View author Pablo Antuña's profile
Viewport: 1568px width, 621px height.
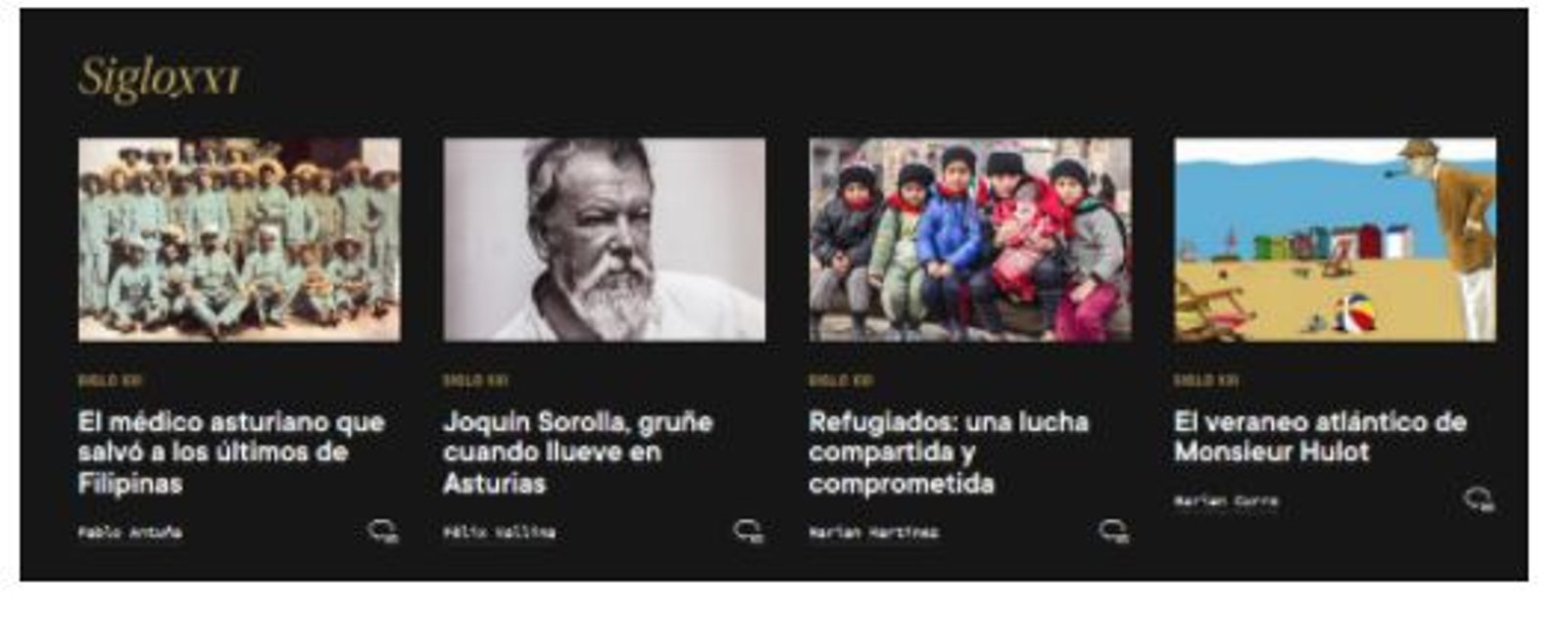tap(130, 533)
